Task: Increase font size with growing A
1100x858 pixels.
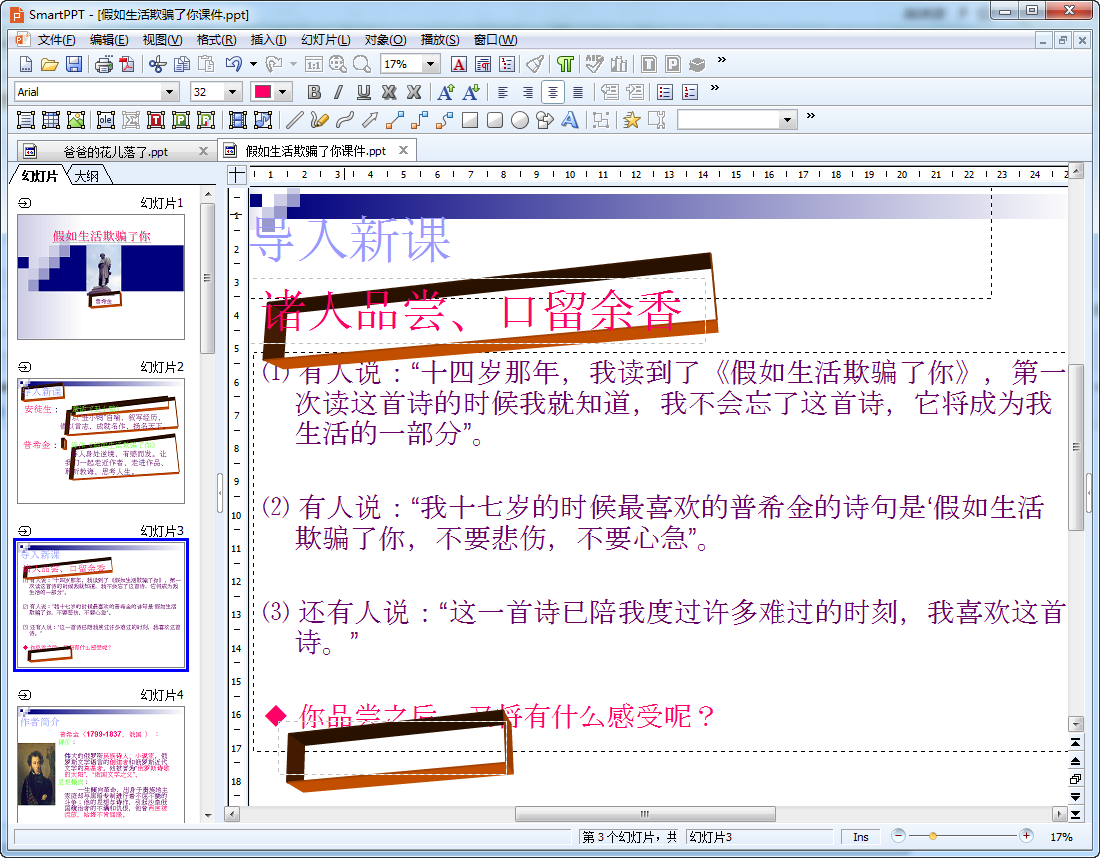Action: (x=445, y=92)
